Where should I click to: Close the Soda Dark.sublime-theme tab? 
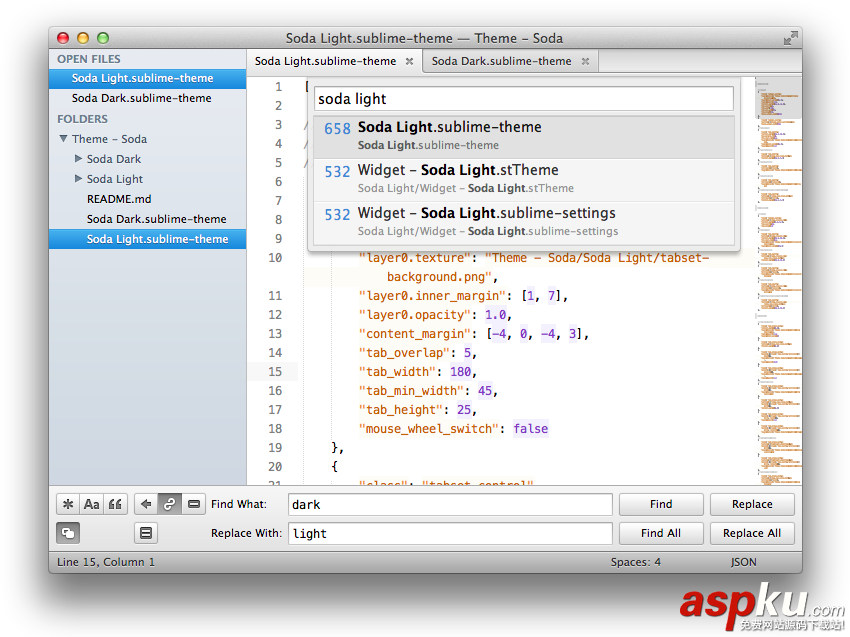pos(585,61)
